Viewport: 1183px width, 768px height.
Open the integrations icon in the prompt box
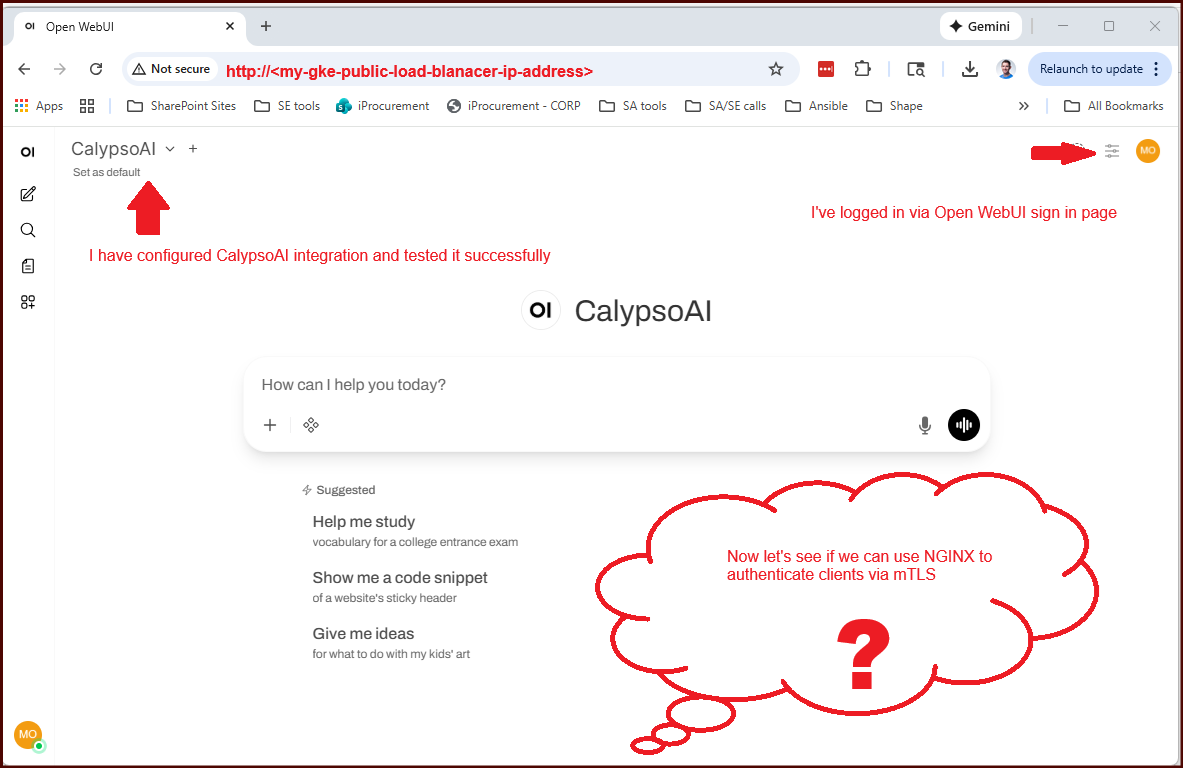pyautogui.click(x=311, y=425)
